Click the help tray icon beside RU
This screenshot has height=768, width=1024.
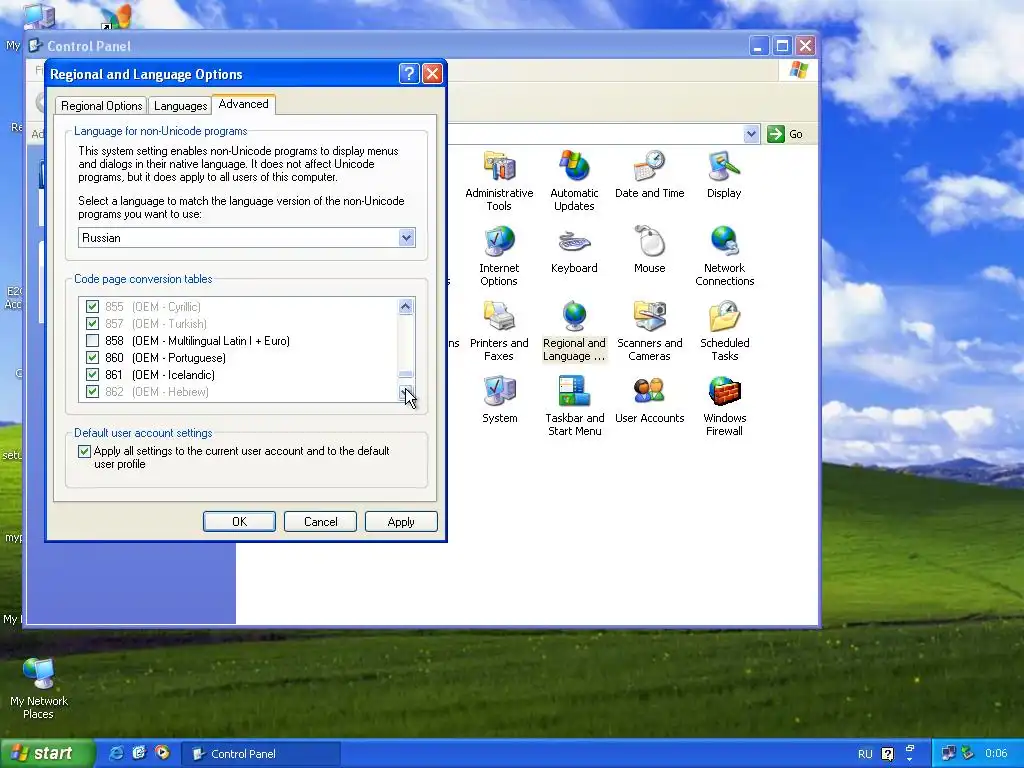(887, 754)
